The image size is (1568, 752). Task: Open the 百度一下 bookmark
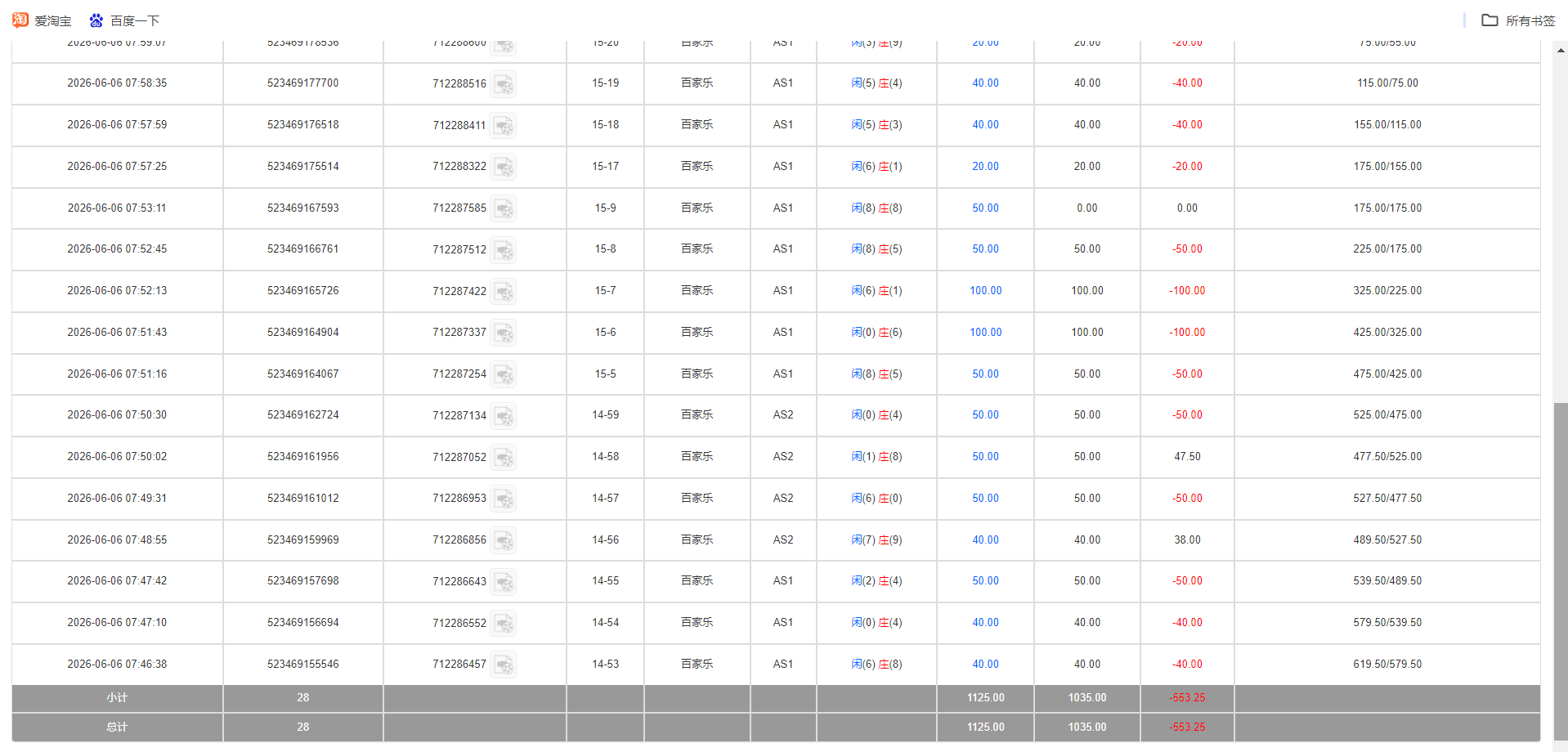pos(124,20)
